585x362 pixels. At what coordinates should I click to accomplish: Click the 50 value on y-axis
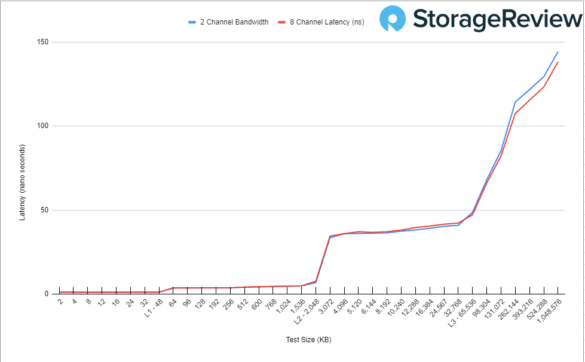(x=44, y=210)
